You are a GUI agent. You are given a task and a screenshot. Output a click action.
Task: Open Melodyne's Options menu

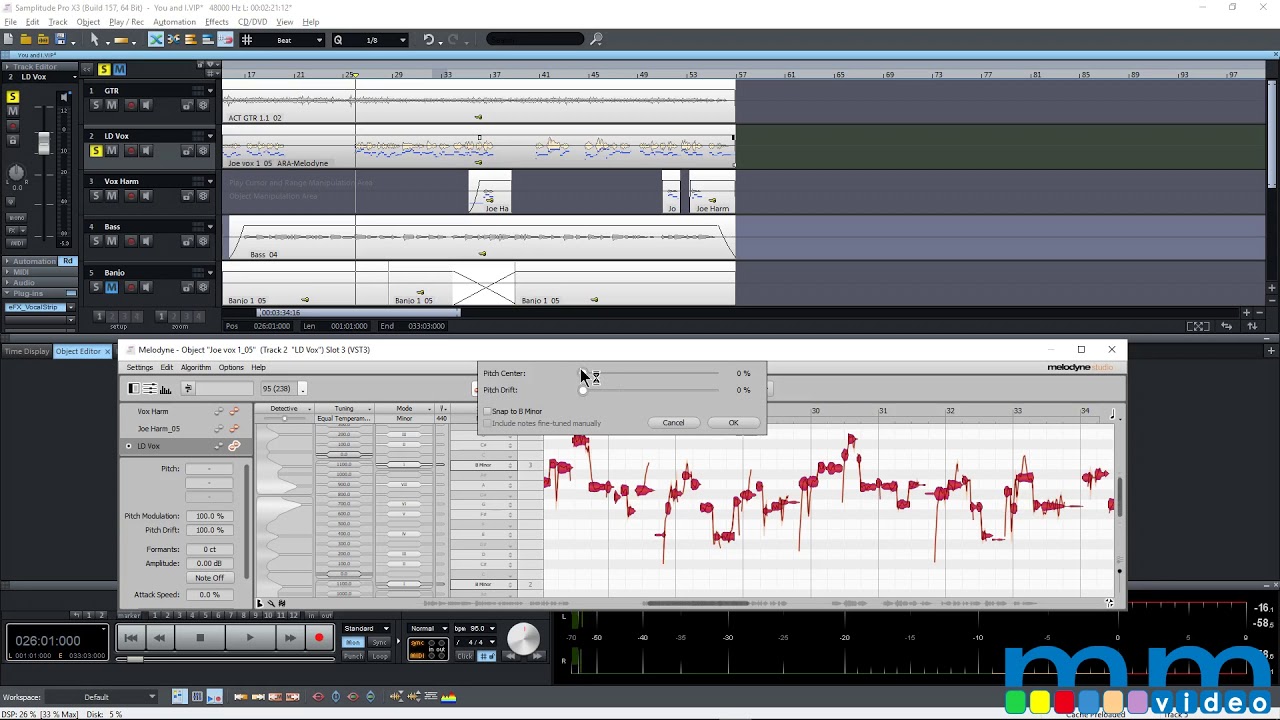pyautogui.click(x=231, y=368)
